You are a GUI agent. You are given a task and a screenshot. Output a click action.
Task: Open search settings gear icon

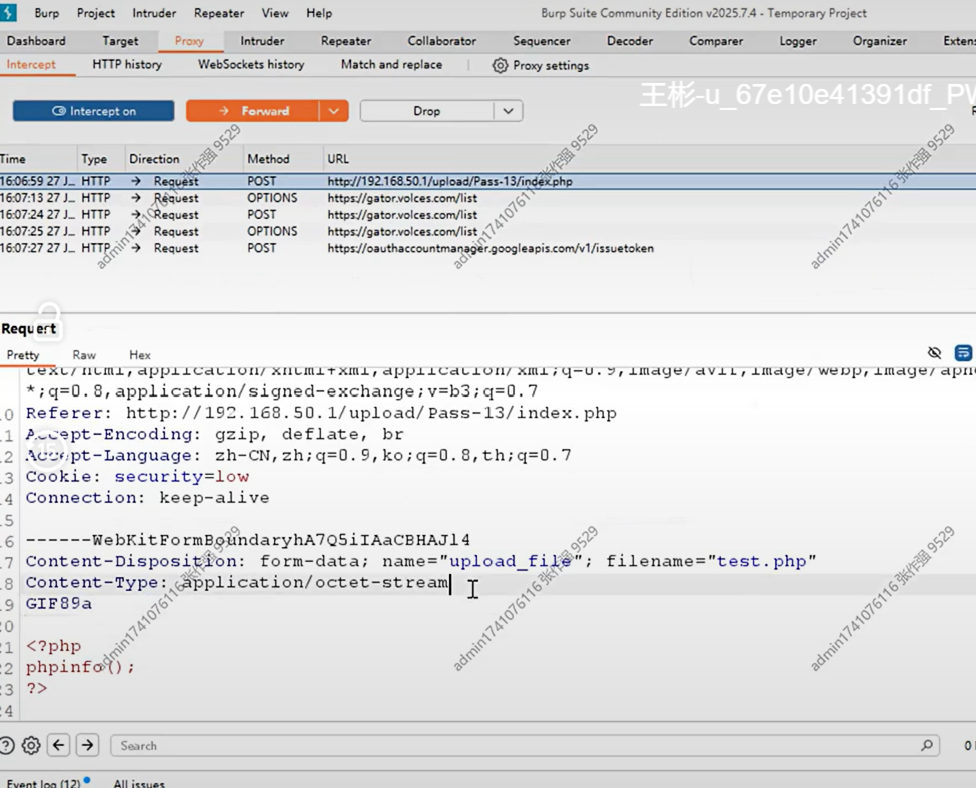(x=30, y=745)
